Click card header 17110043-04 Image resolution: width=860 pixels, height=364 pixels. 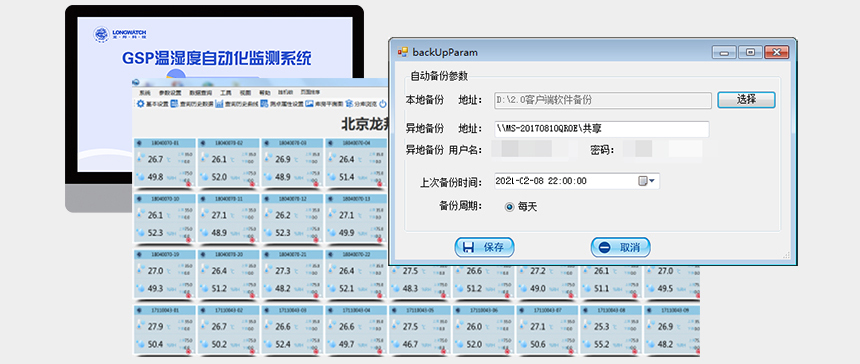coord(357,310)
